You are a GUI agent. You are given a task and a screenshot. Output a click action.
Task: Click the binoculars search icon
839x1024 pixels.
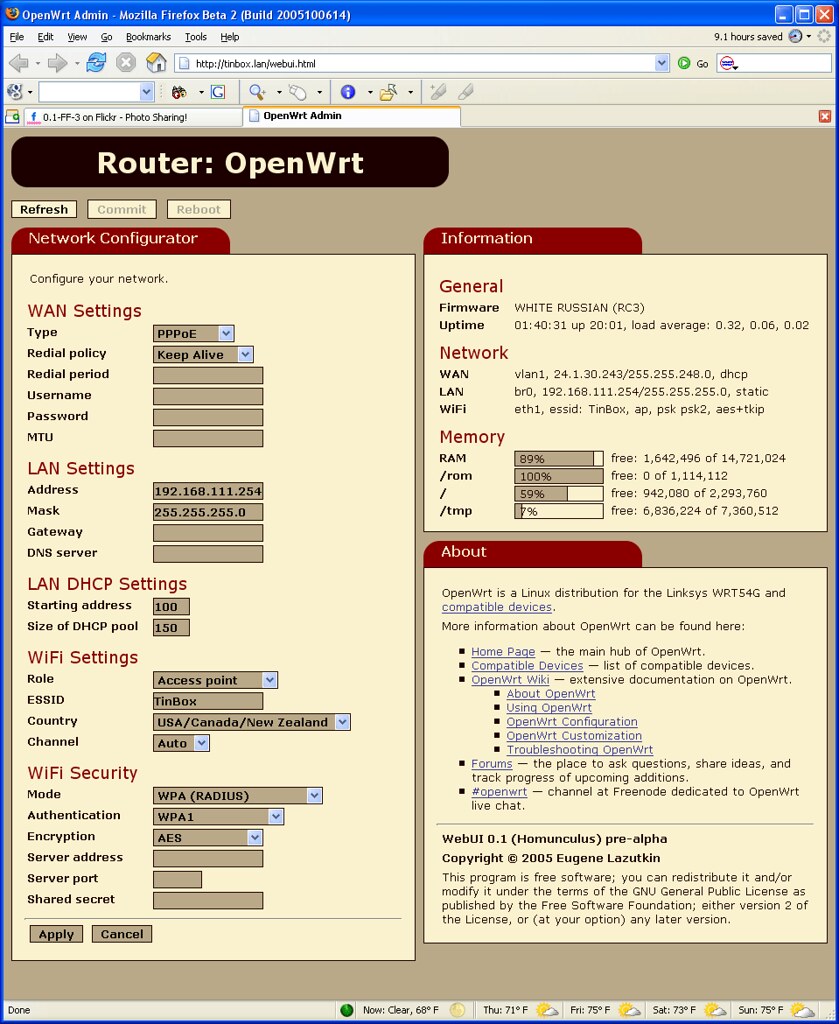click(179, 92)
